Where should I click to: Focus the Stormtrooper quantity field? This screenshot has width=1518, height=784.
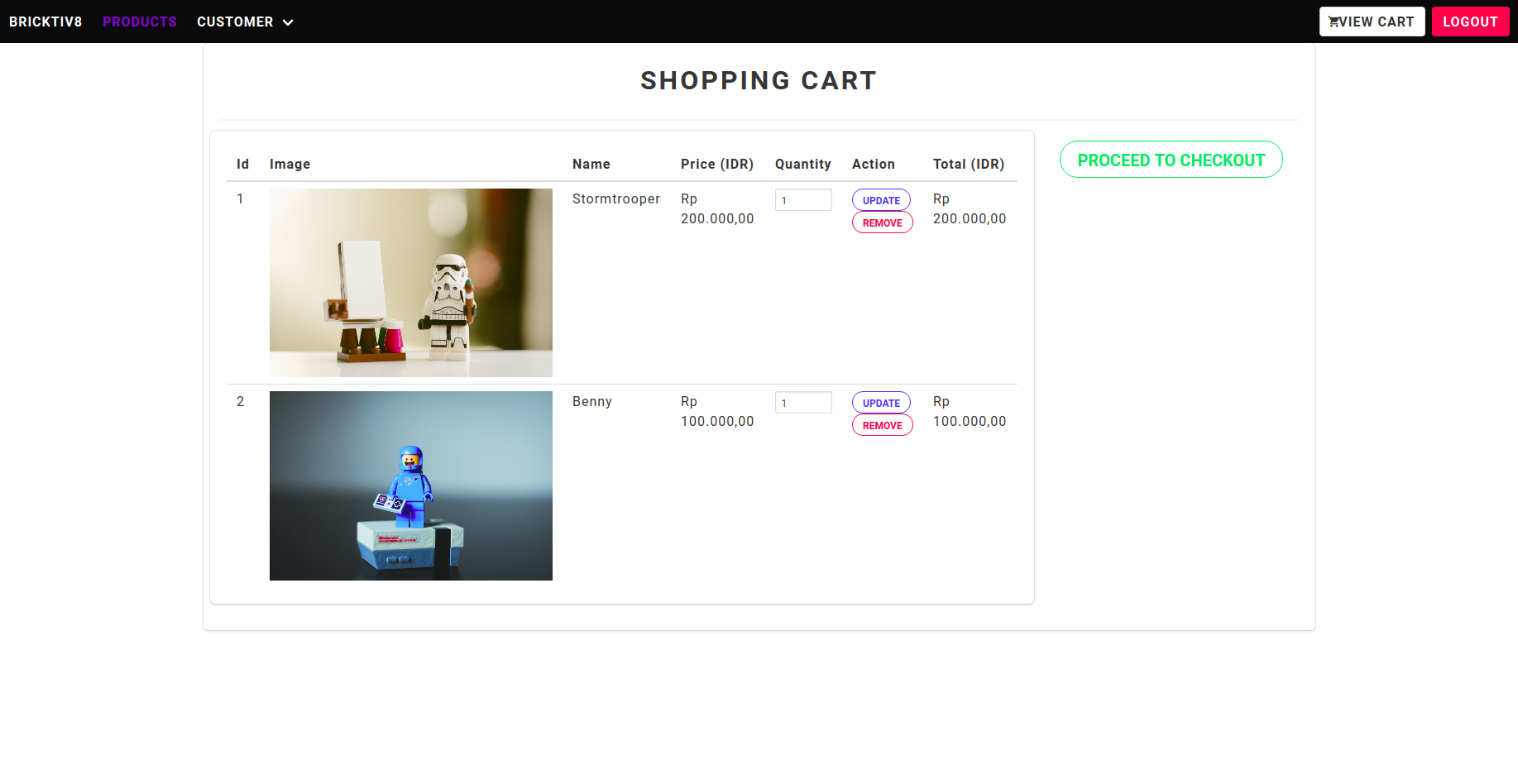pos(803,200)
